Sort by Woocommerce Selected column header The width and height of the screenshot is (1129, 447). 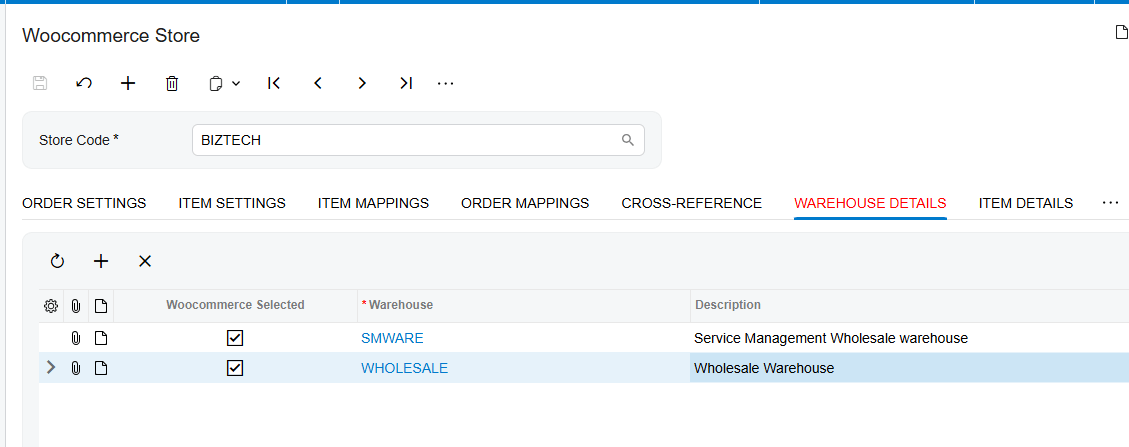[235, 305]
